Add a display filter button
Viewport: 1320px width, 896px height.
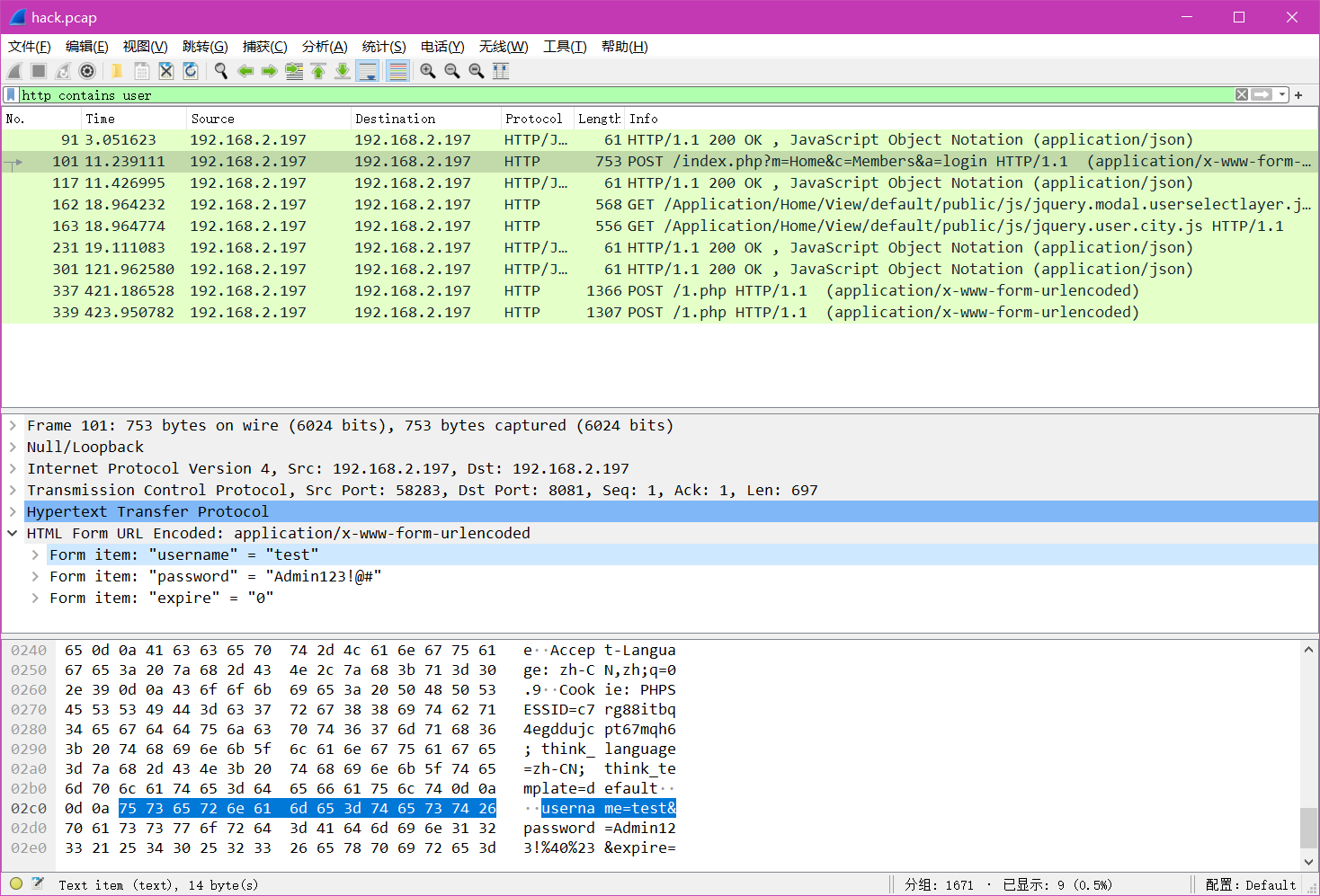pyautogui.click(x=1298, y=94)
